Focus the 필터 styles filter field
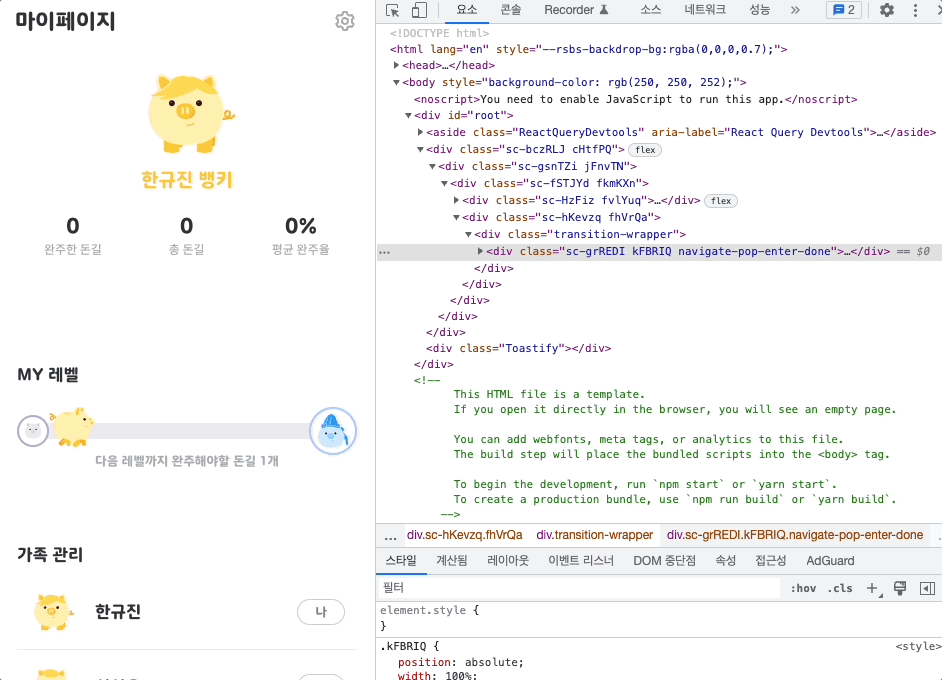 pyautogui.click(x=579, y=588)
